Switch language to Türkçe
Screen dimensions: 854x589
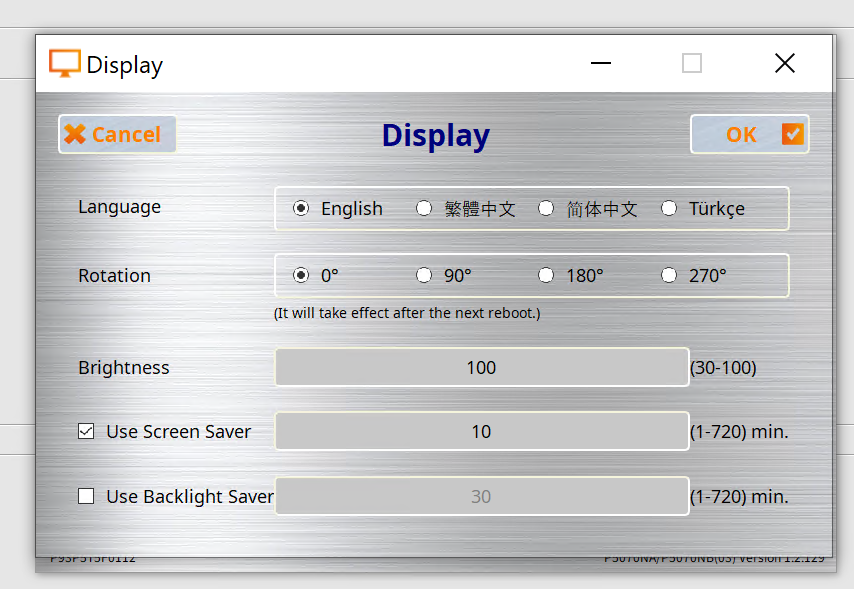click(669, 208)
